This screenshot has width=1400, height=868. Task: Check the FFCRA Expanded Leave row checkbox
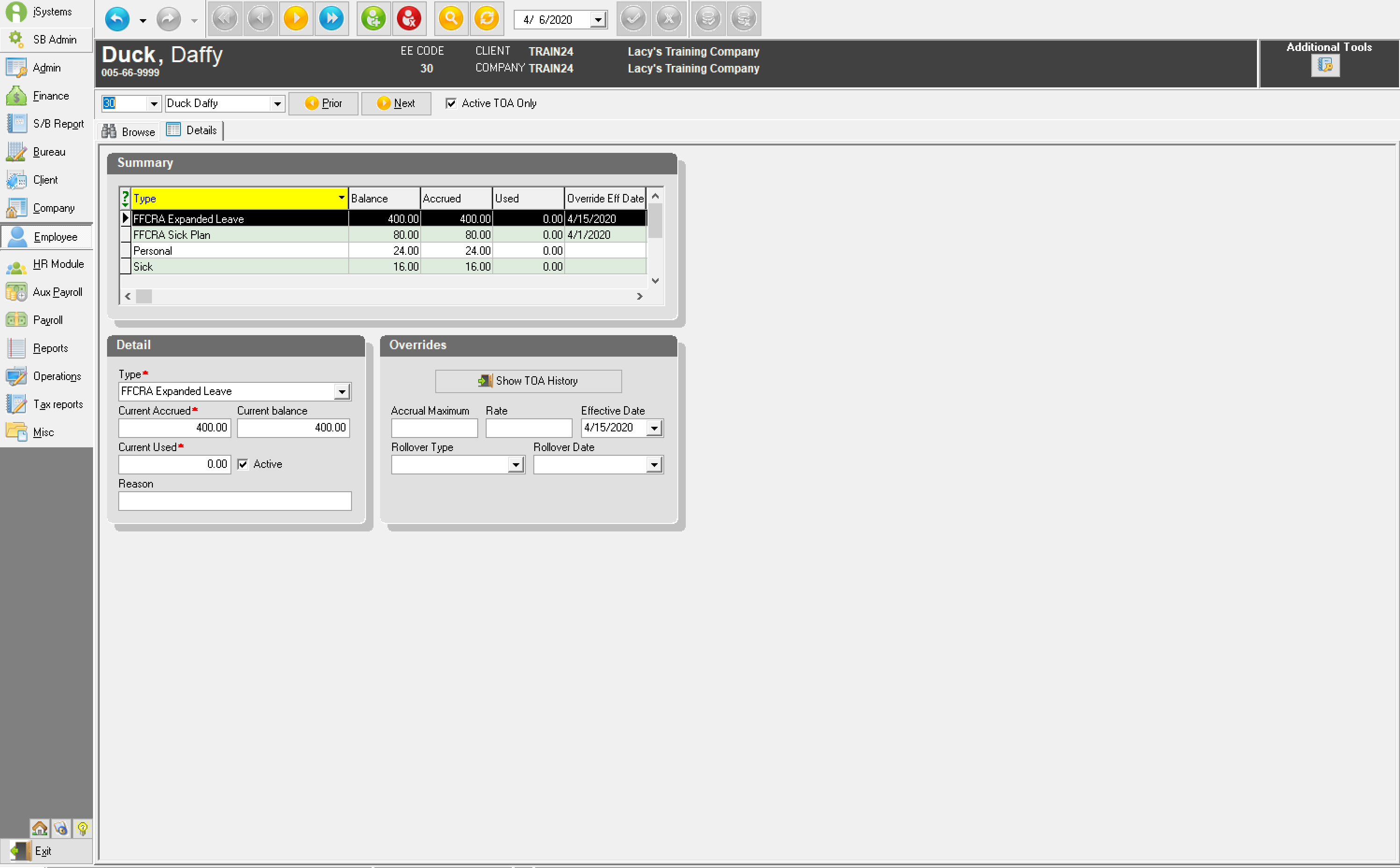[x=127, y=219]
